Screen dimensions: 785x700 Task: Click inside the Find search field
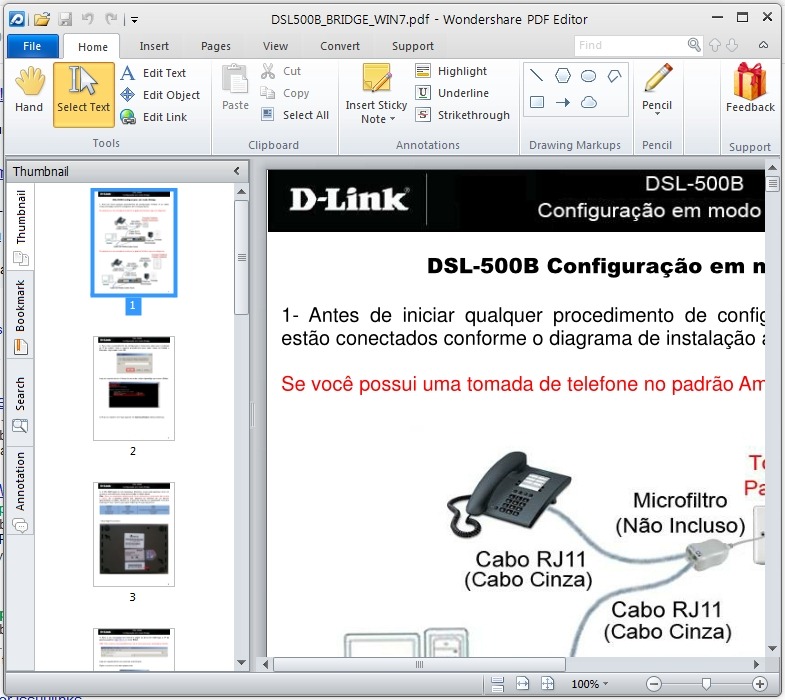pyautogui.click(x=631, y=45)
